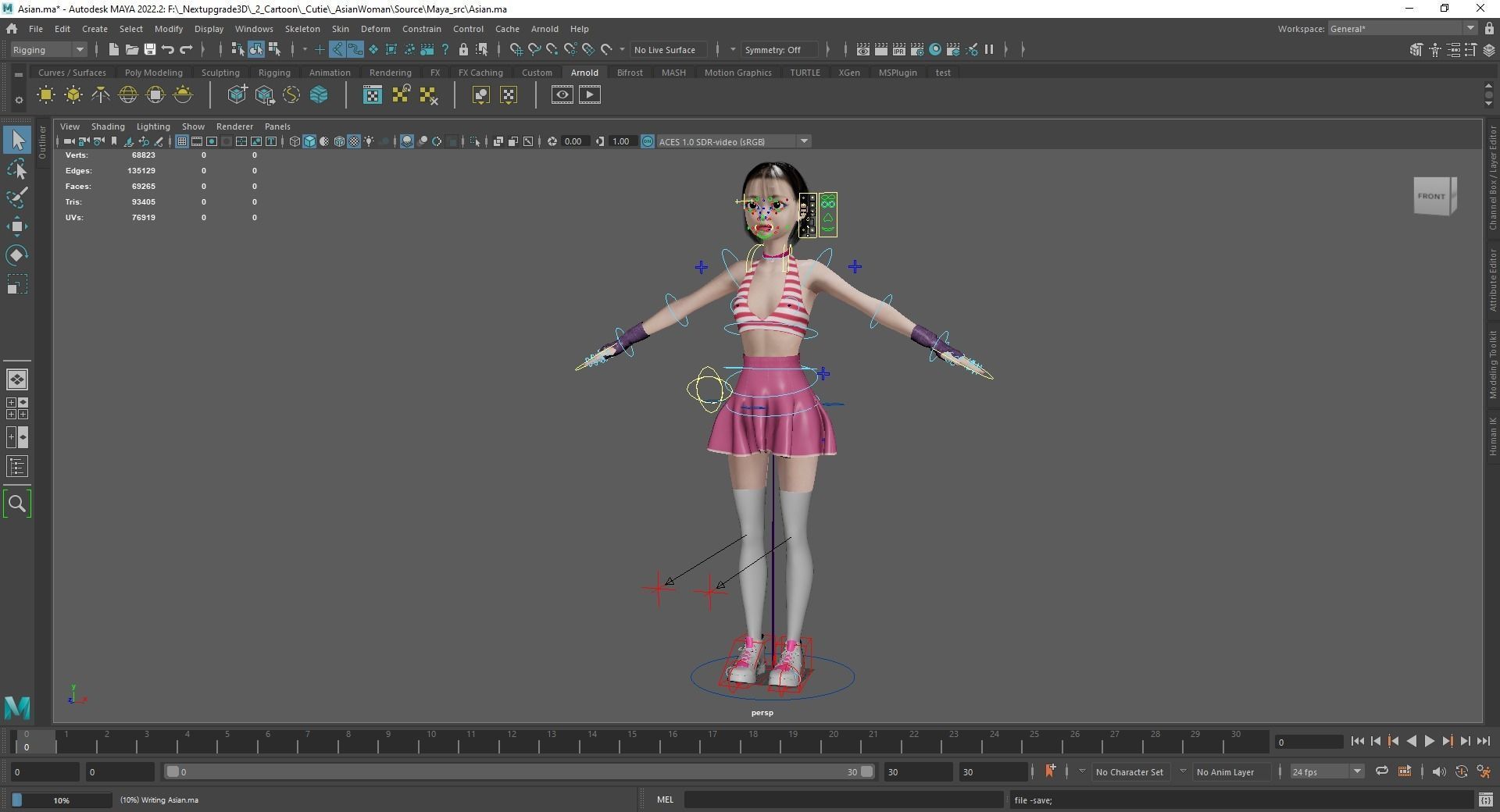Open the shelf tab list menu icon
The height and width of the screenshot is (812, 1500).
tap(19, 74)
